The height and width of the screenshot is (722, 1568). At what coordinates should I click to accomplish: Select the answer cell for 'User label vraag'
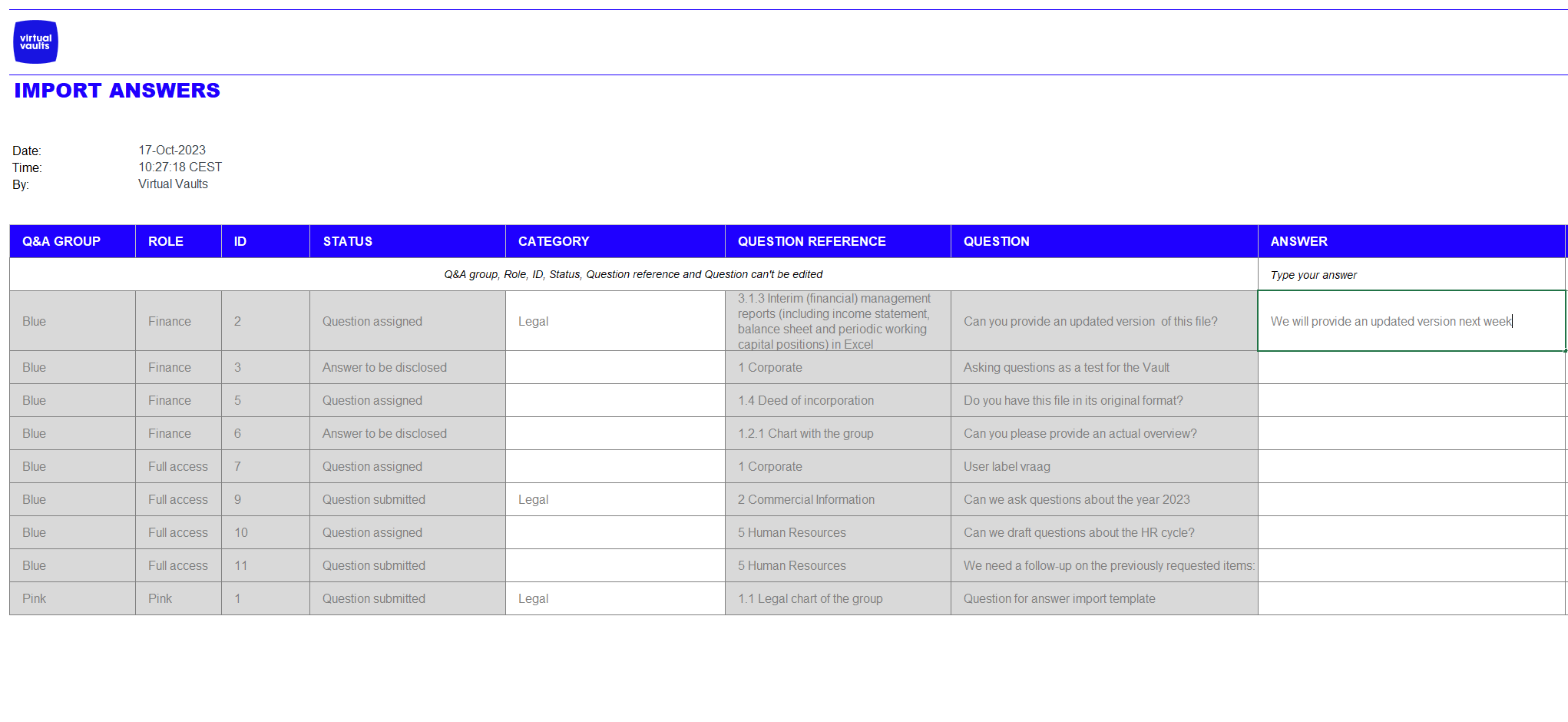point(1411,467)
